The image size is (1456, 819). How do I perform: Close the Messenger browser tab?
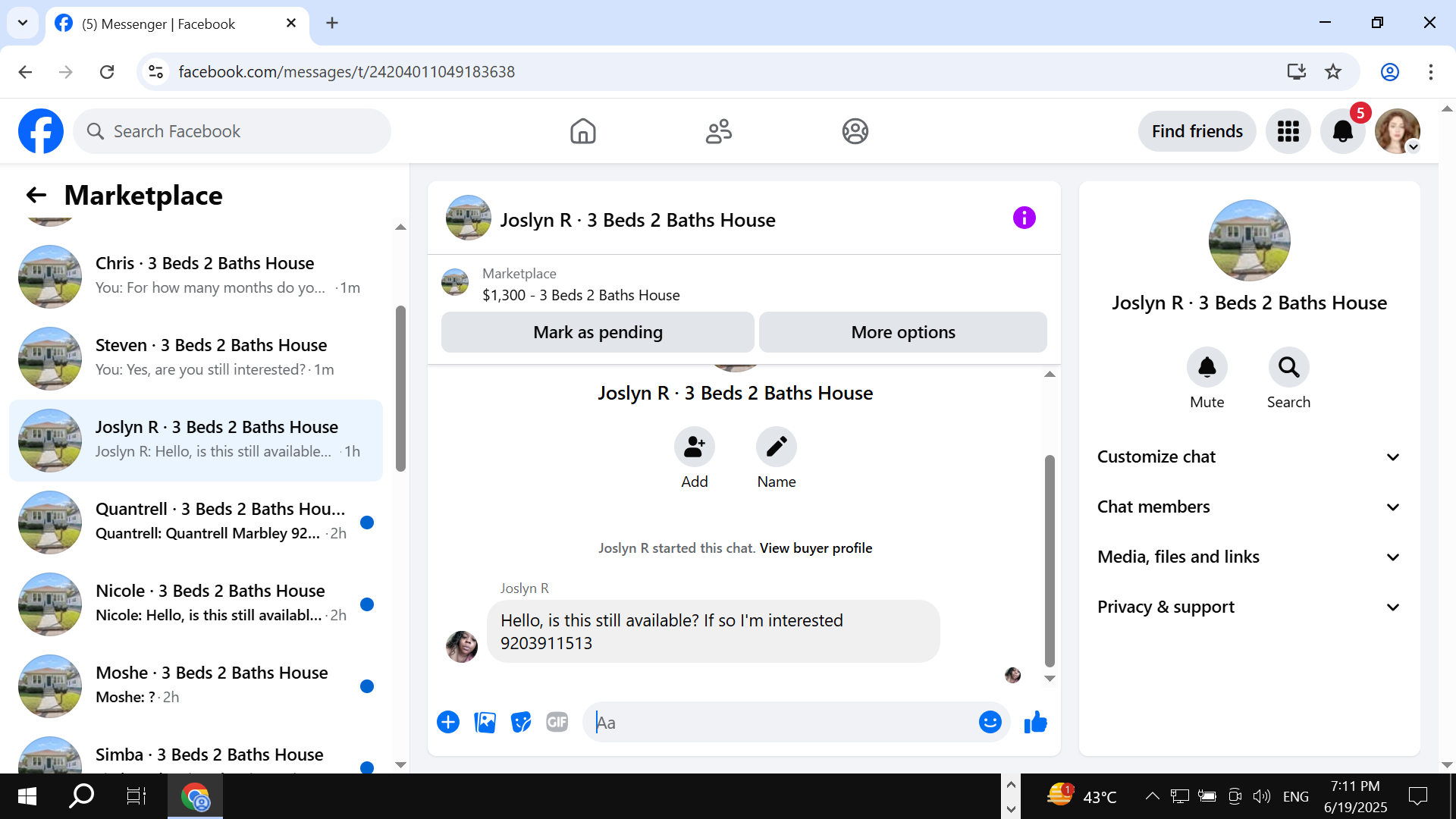click(x=291, y=24)
